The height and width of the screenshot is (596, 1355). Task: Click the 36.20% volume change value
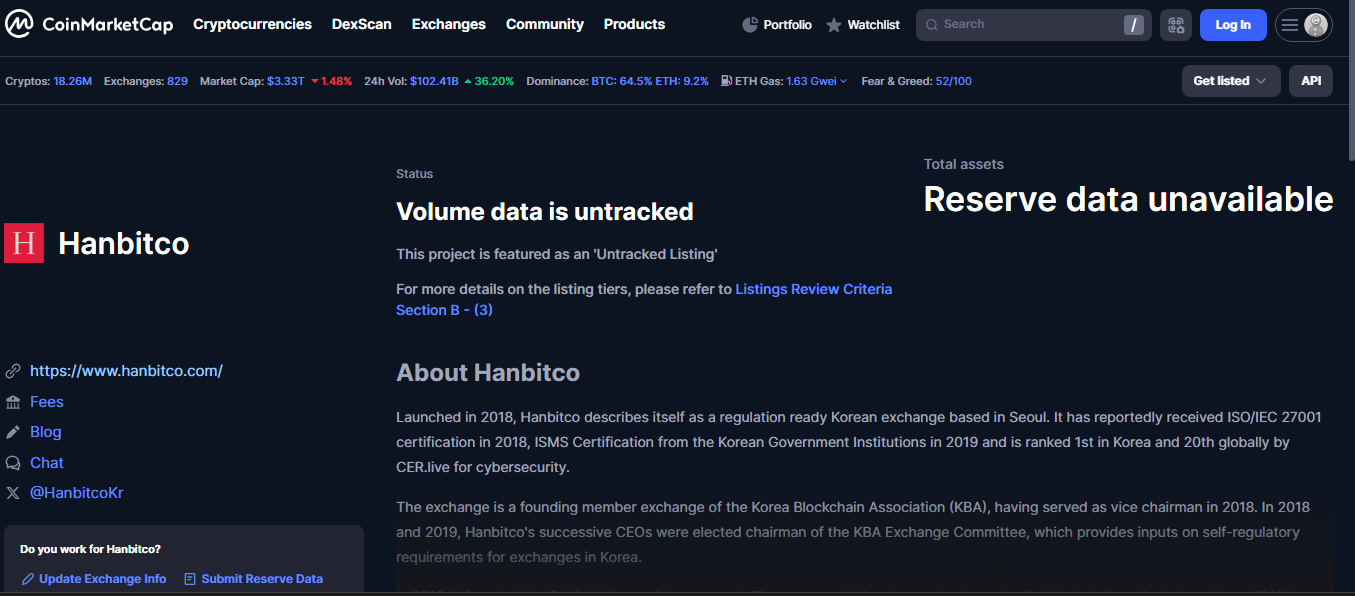[494, 81]
